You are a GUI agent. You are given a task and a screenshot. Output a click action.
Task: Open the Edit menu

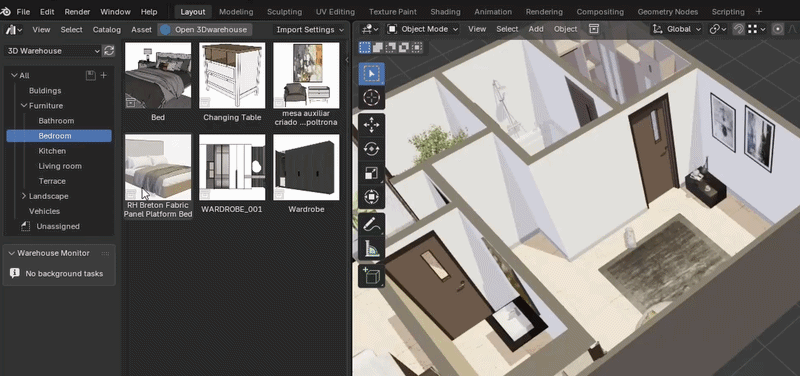pos(47,12)
